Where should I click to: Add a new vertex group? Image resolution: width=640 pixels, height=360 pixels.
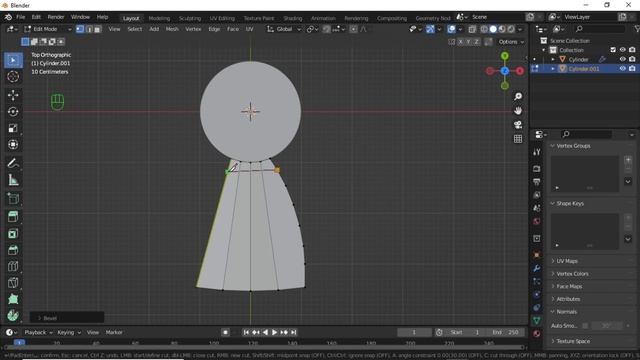pos(628,160)
